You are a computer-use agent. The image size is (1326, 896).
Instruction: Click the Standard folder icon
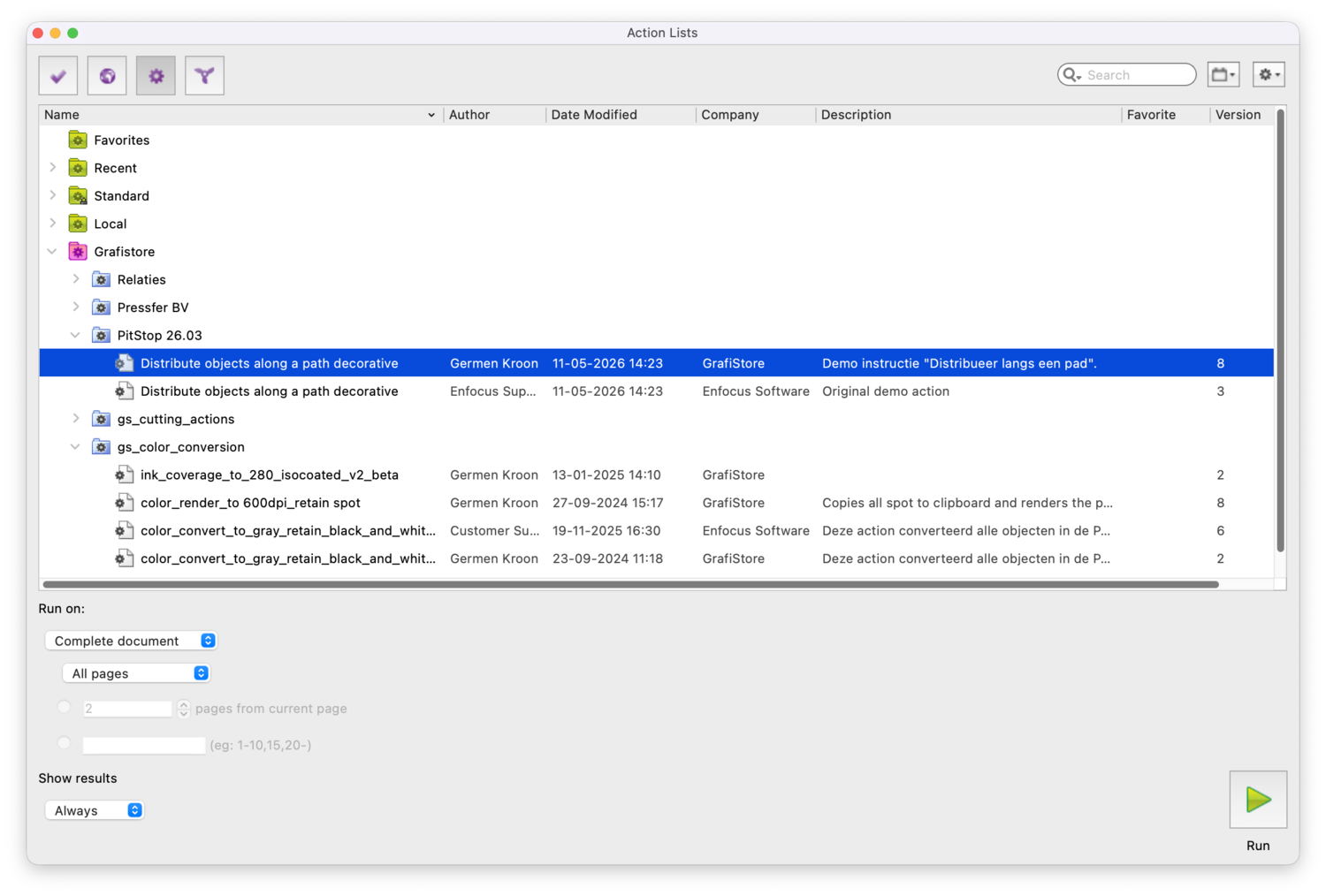tap(78, 195)
